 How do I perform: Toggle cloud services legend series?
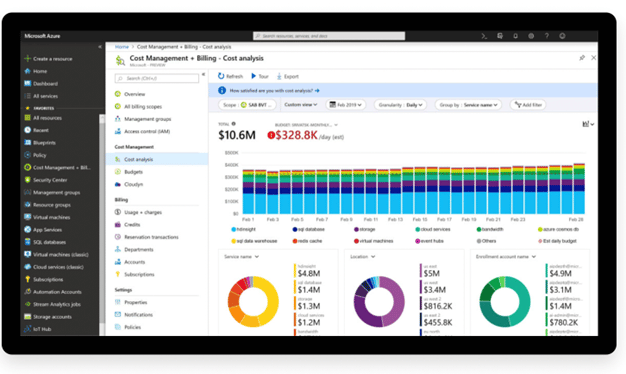click(433, 229)
